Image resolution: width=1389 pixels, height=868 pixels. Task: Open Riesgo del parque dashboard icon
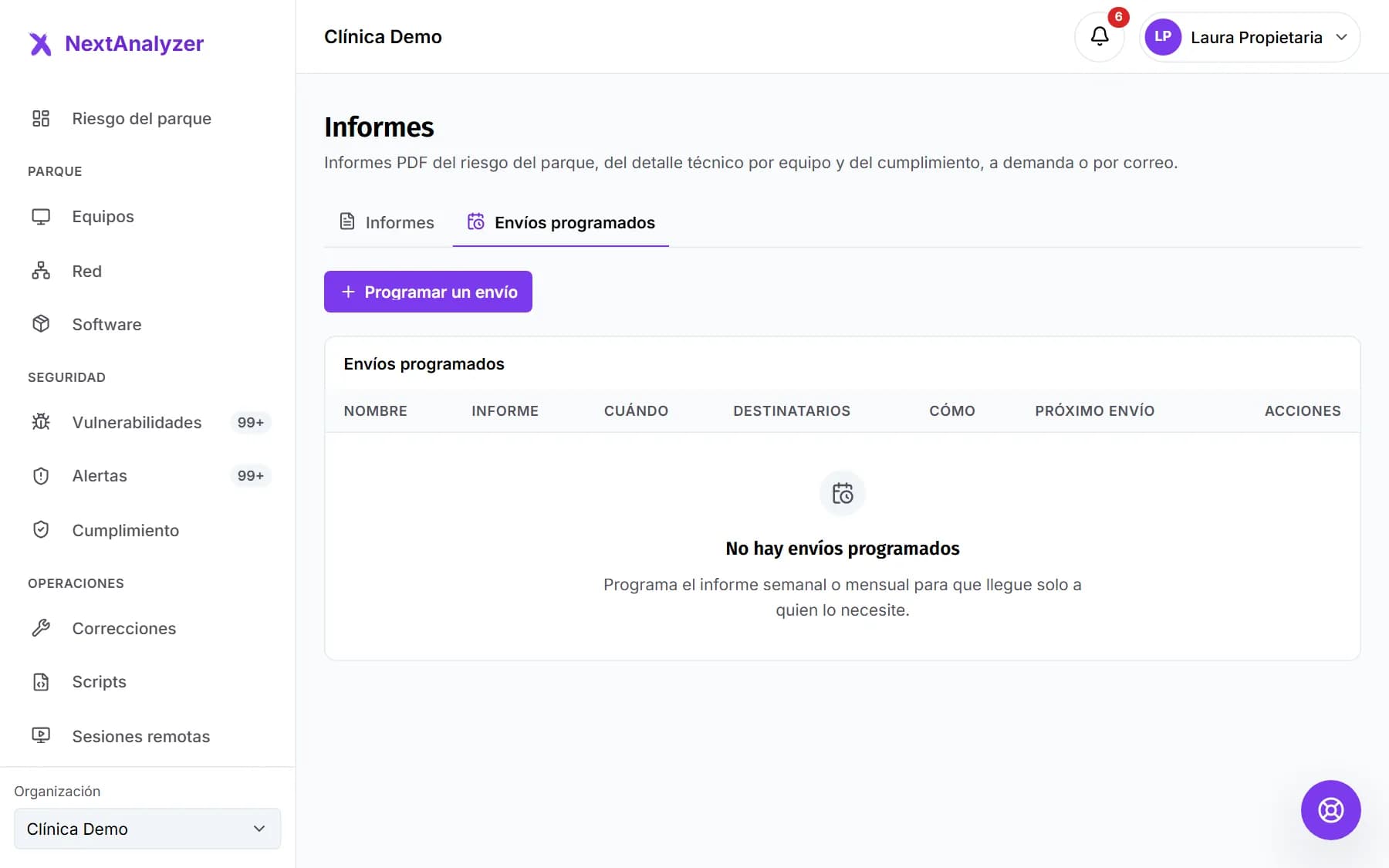coord(41,118)
